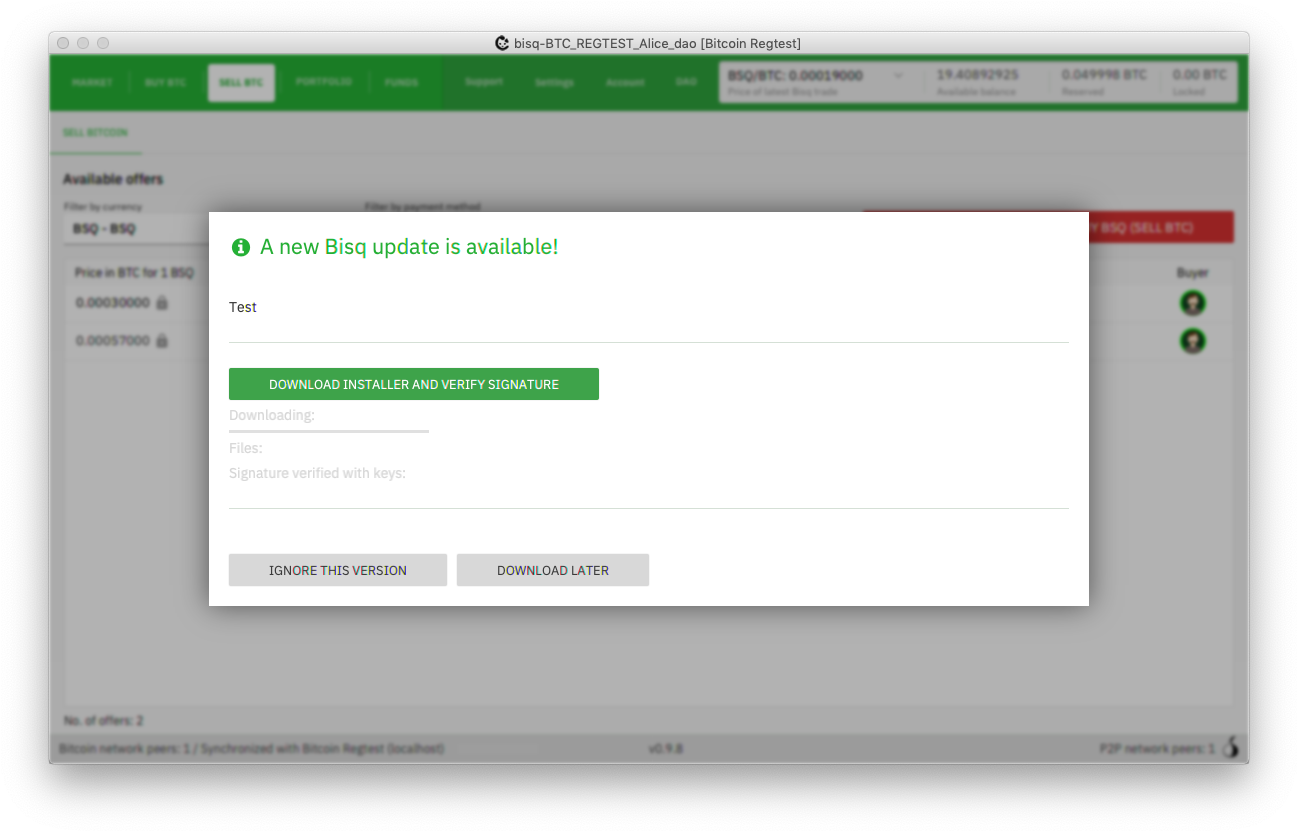The width and height of the screenshot is (1297, 831).
Task: Select the Sell BTC tab
Action: click(x=241, y=83)
